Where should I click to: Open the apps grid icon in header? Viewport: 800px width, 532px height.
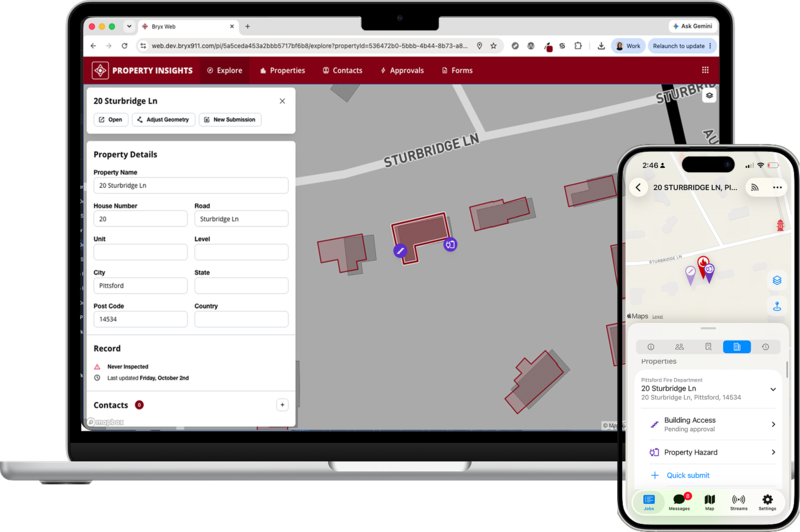click(705, 70)
